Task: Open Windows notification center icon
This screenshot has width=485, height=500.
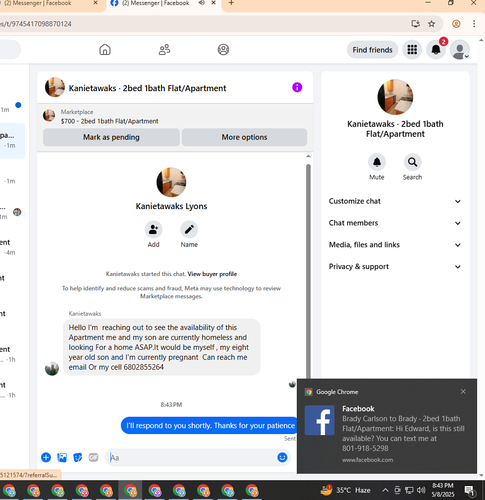Action: click(470, 490)
